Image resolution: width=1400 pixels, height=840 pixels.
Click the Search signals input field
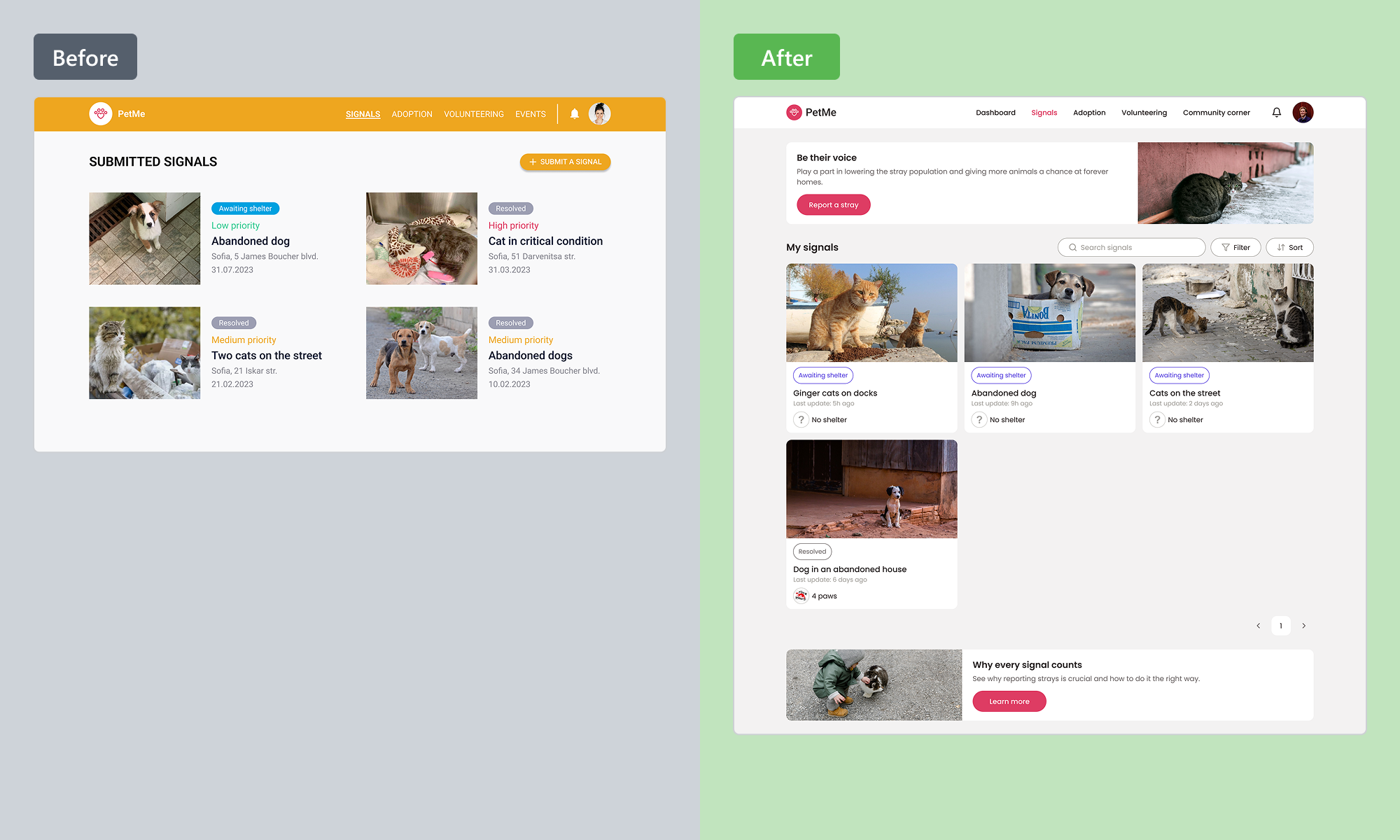click(x=1131, y=247)
